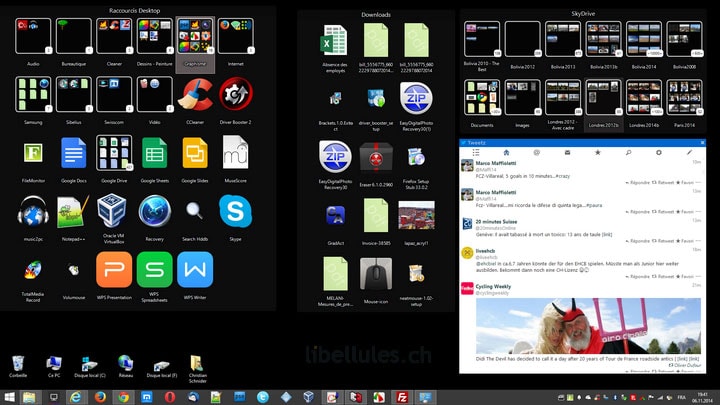The width and height of the screenshot is (720, 405).
Task: Open the Tweetz search tab
Action: coord(628,152)
